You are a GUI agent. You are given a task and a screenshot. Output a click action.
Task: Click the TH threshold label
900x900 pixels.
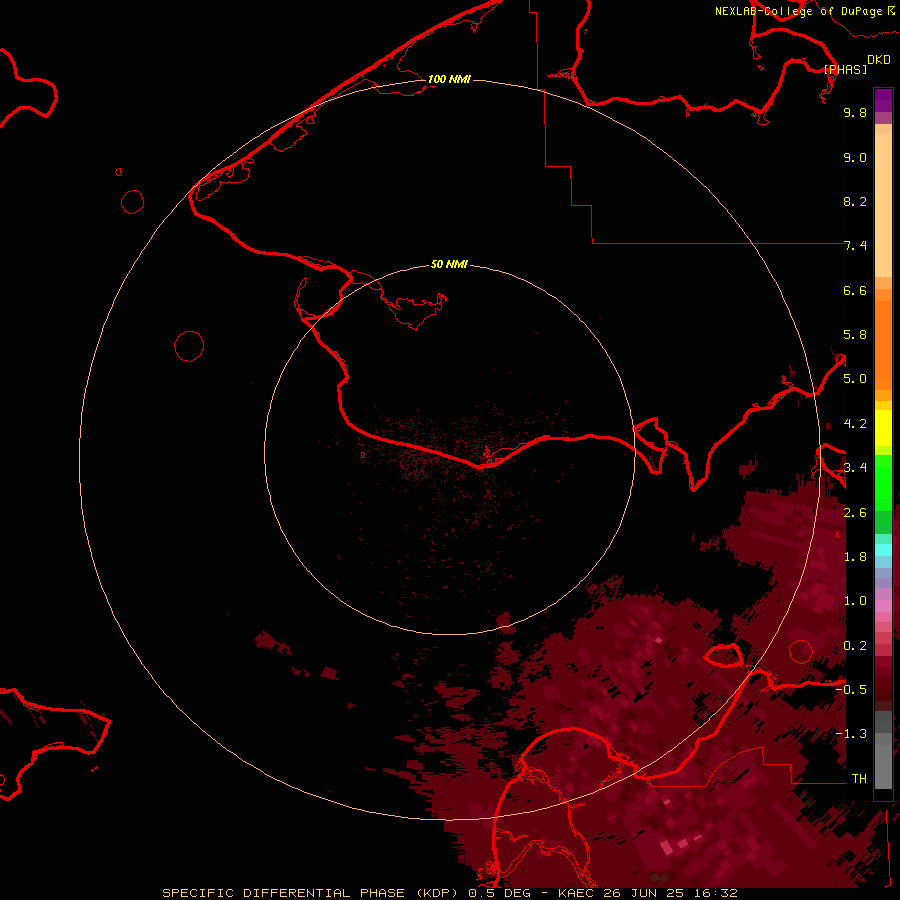(859, 779)
